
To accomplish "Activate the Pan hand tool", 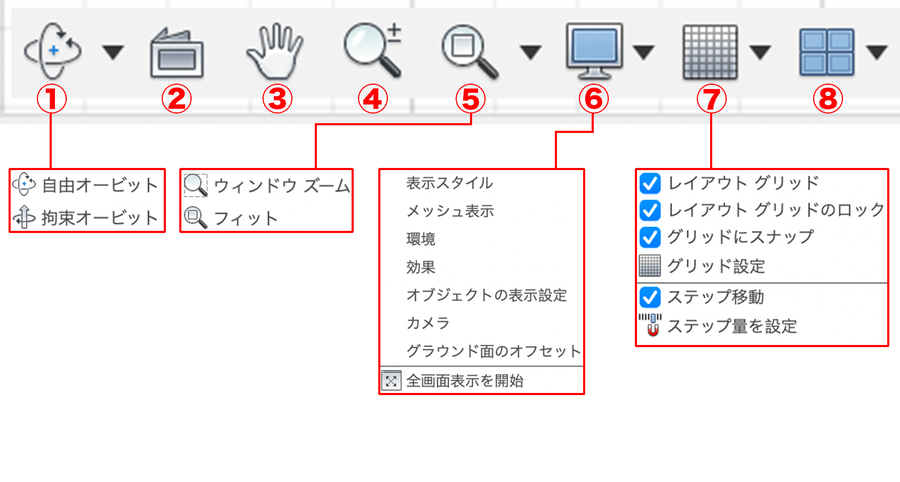I will pyautogui.click(x=275, y=51).
